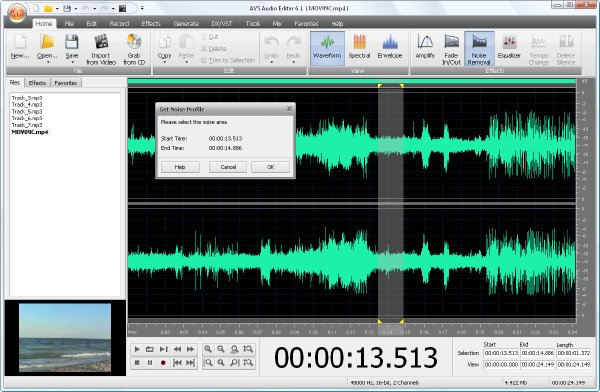This screenshot has height=392, width=600.
Task: Click play to end button
Action: pos(163,349)
